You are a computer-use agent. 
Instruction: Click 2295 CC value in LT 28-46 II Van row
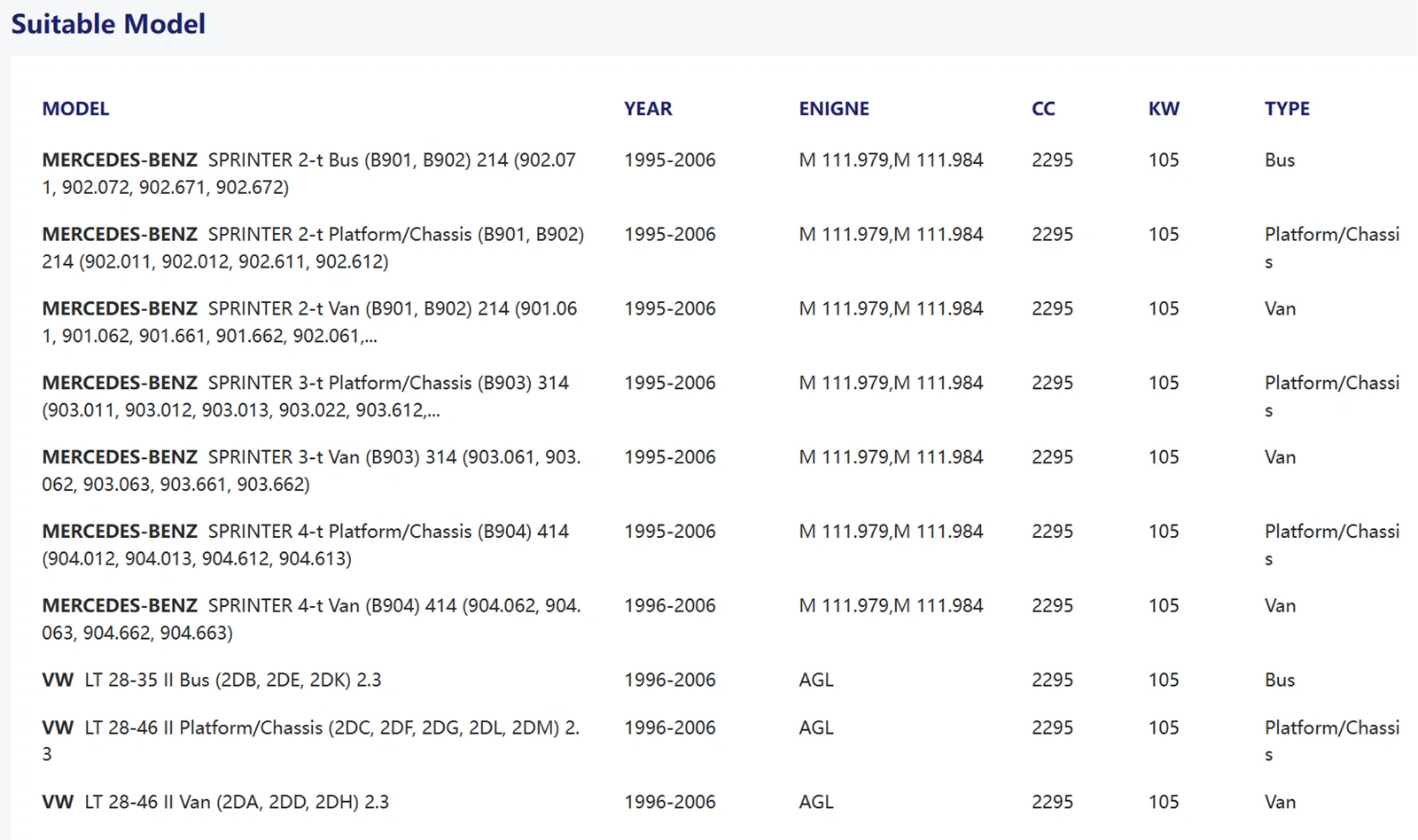pyautogui.click(x=1052, y=802)
